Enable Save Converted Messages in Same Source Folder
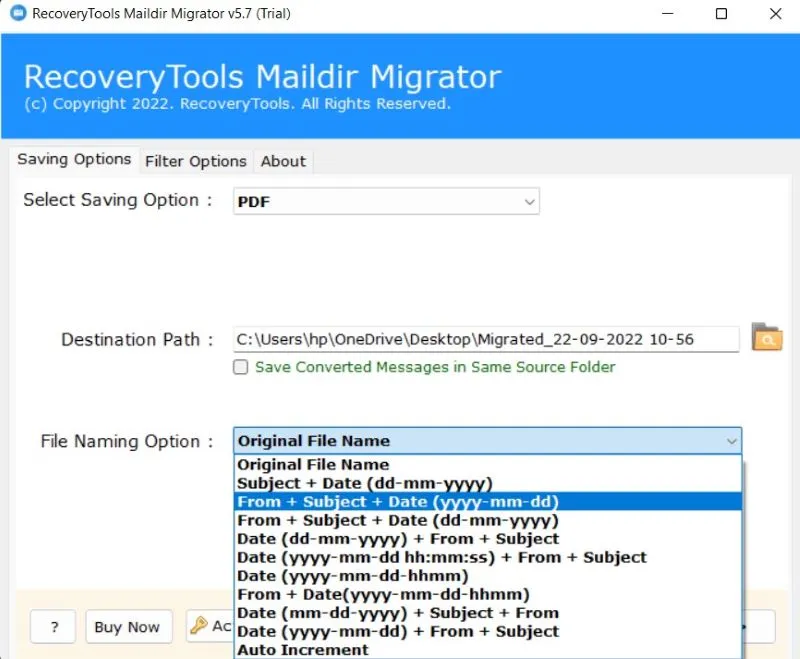The width and height of the screenshot is (800, 659). (241, 367)
